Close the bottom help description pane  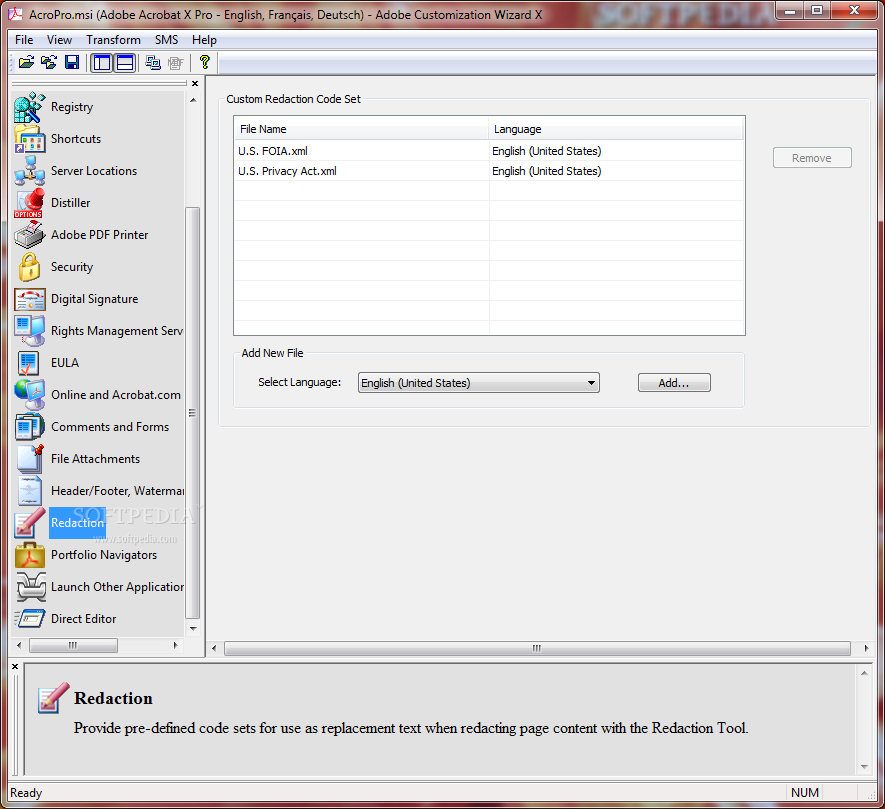click(x=15, y=667)
